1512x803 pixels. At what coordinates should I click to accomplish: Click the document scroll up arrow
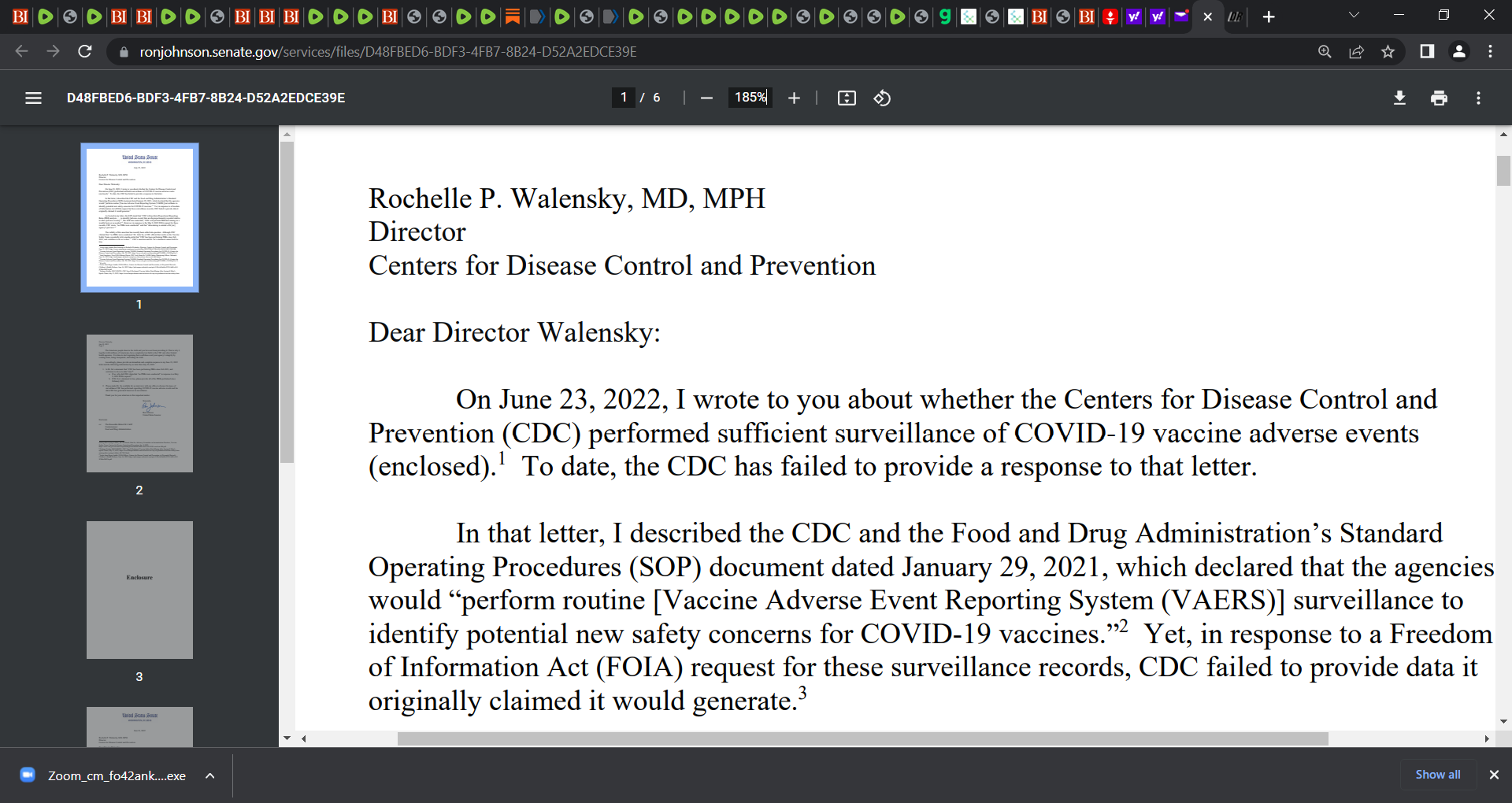(1503, 135)
